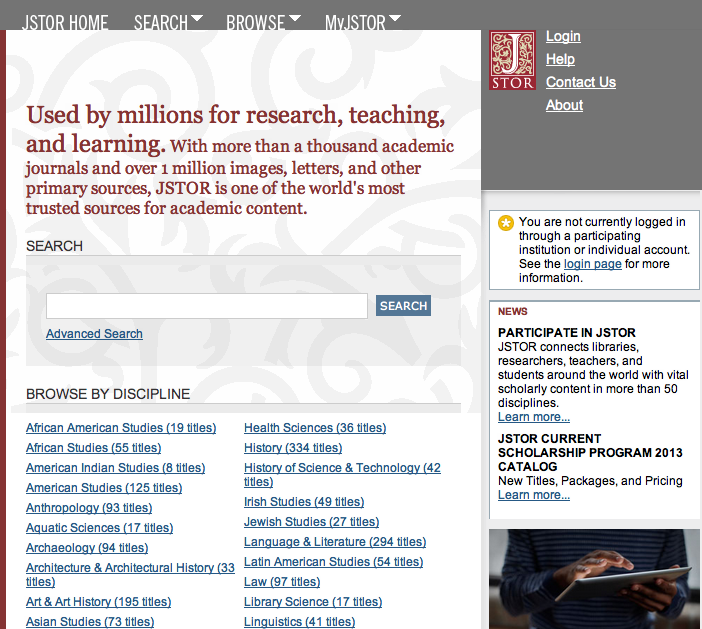Click the JSTOR CURRENT SCHOLARSHIP PROGRAM 2013 CATALOG heading
The height and width of the screenshot is (629, 702).
(x=590, y=453)
